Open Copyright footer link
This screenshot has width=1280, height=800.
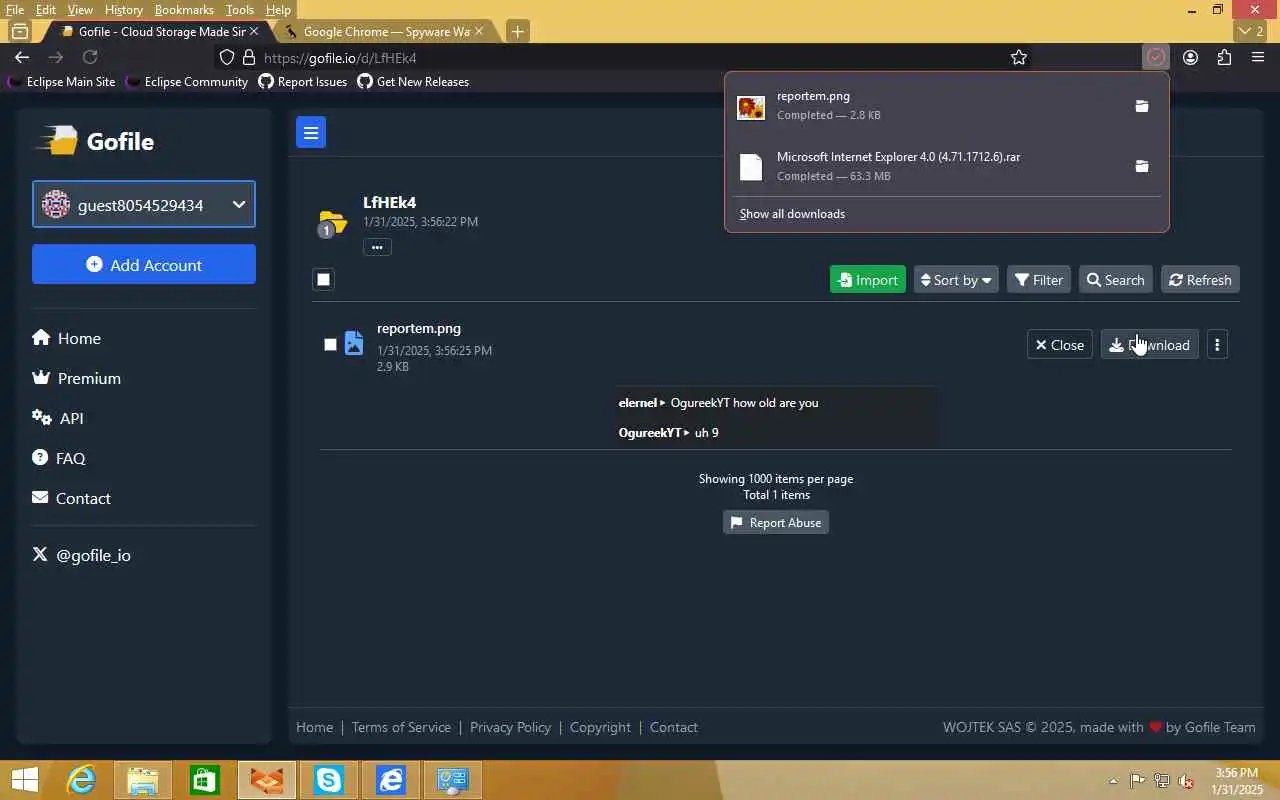pyautogui.click(x=600, y=727)
